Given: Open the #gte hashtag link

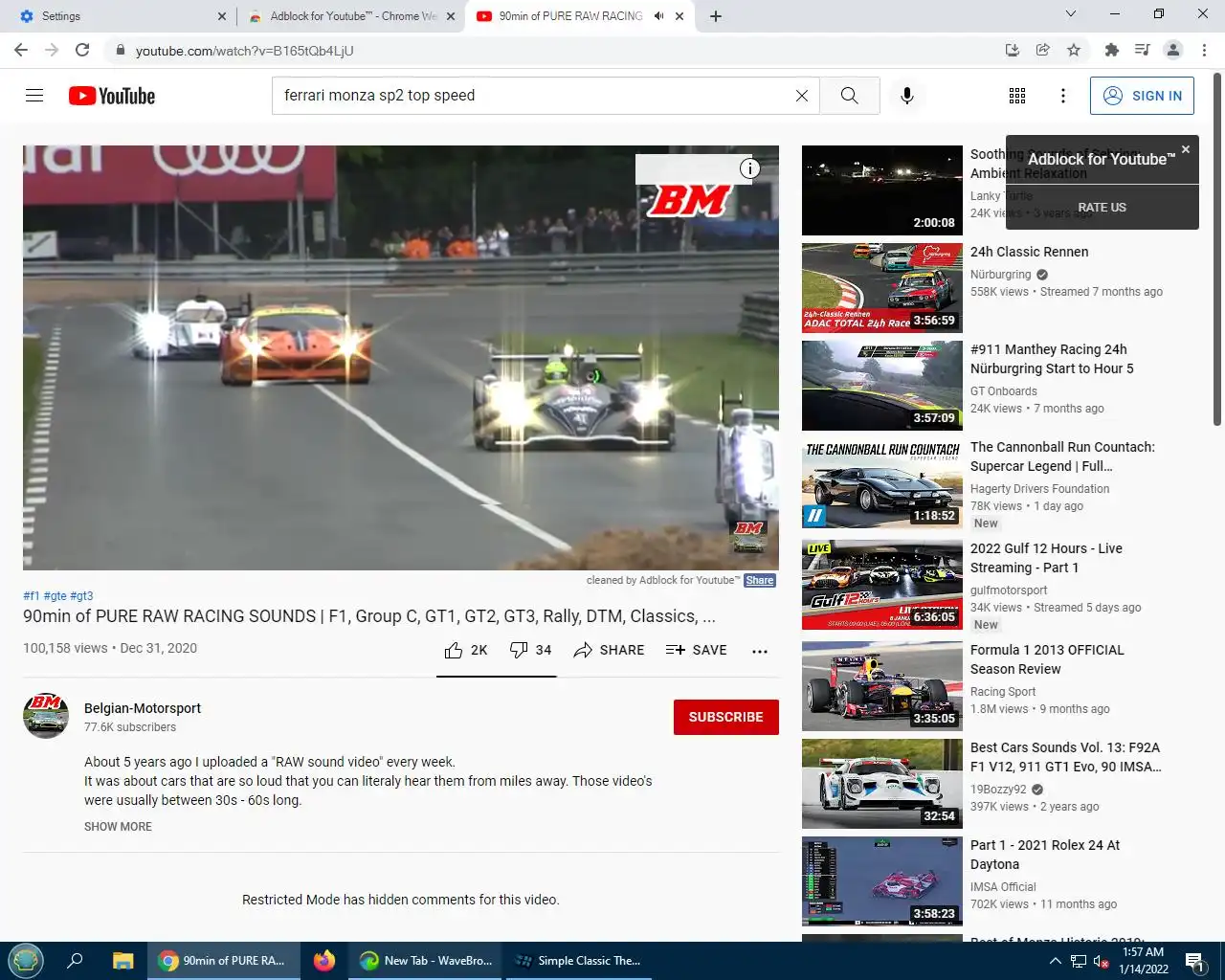Looking at the screenshot, I should pyautogui.click(x=55, y=596).
